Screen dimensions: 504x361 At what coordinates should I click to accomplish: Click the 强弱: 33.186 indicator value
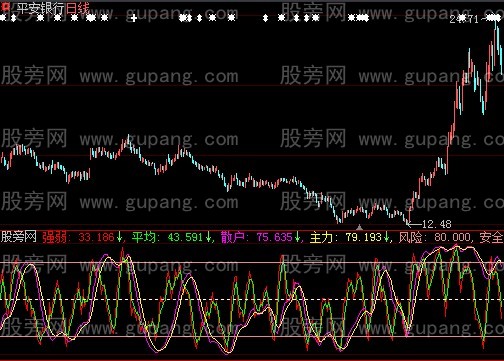tap(78, 237)
